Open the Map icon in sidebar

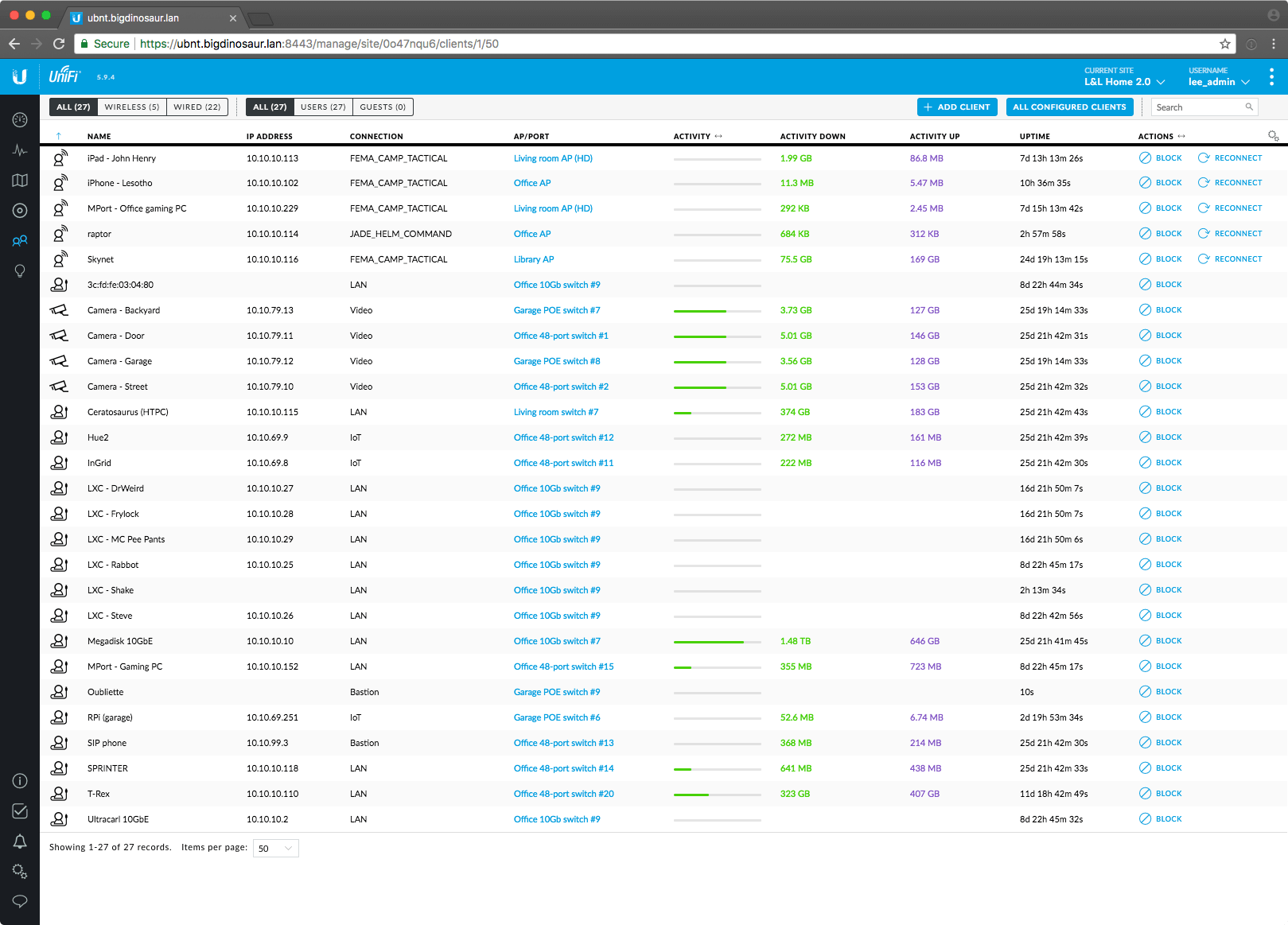(20, 181)
